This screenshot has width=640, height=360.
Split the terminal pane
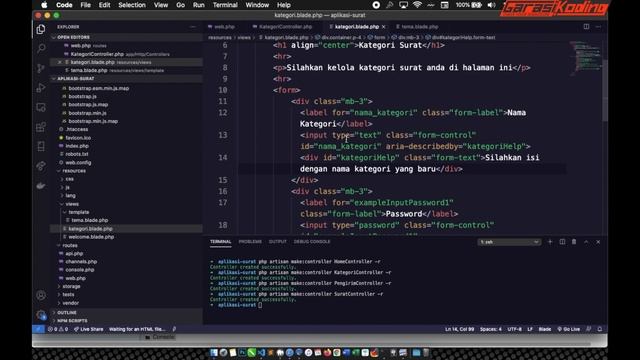tap(562, 242)
